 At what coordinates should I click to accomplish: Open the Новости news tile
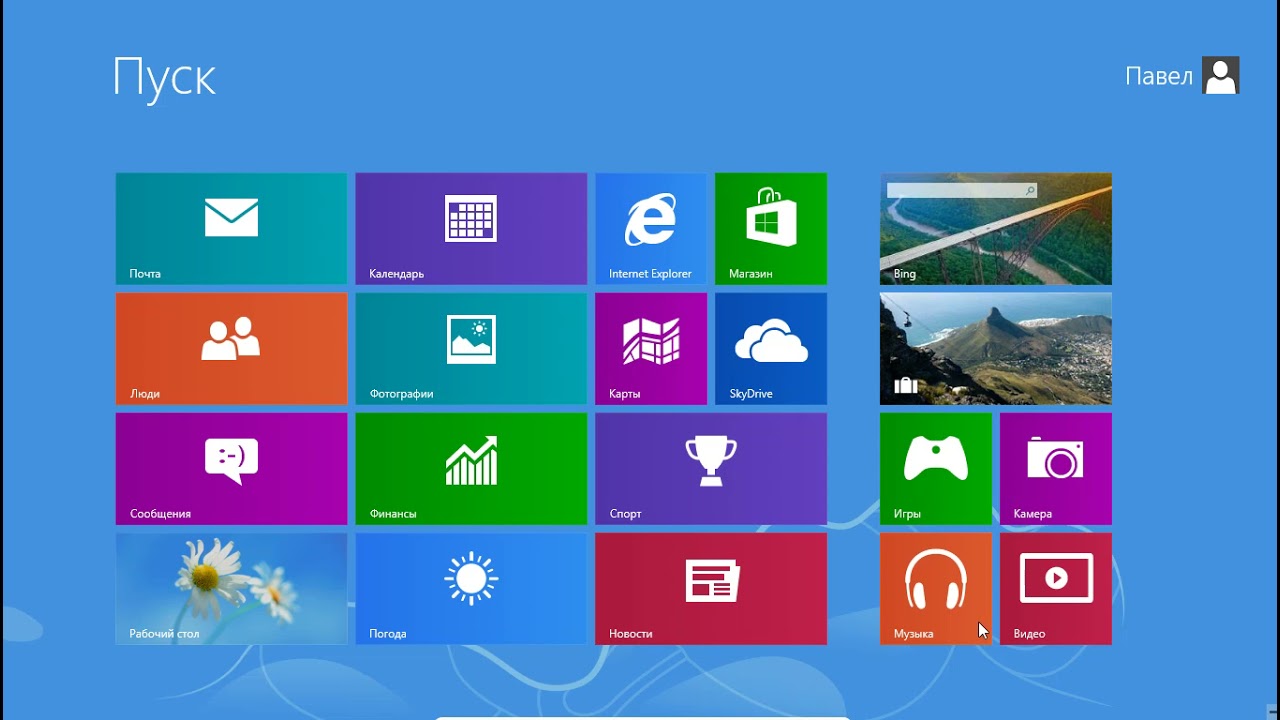pos(711,589)
